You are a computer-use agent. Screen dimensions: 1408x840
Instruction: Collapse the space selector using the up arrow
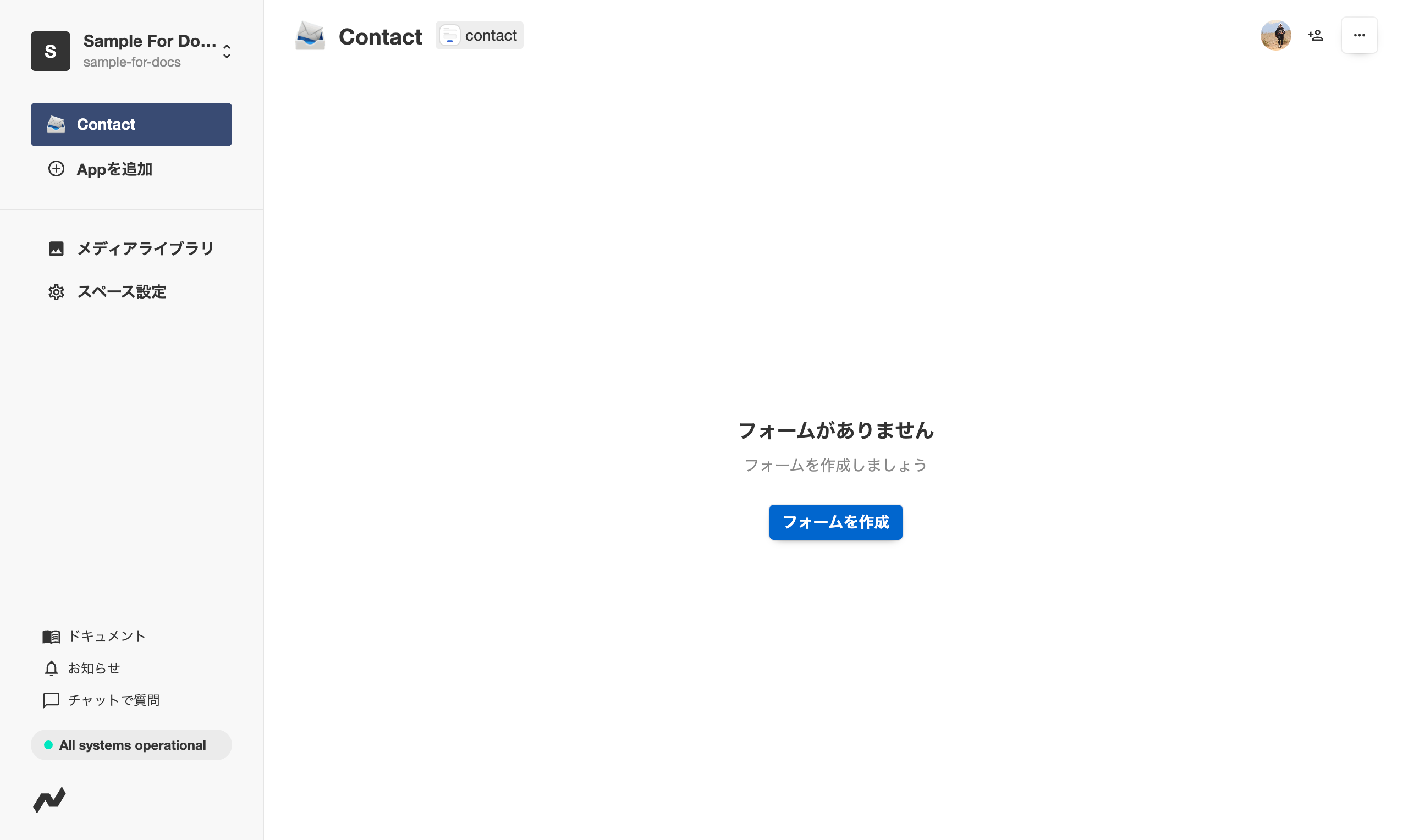226,46
